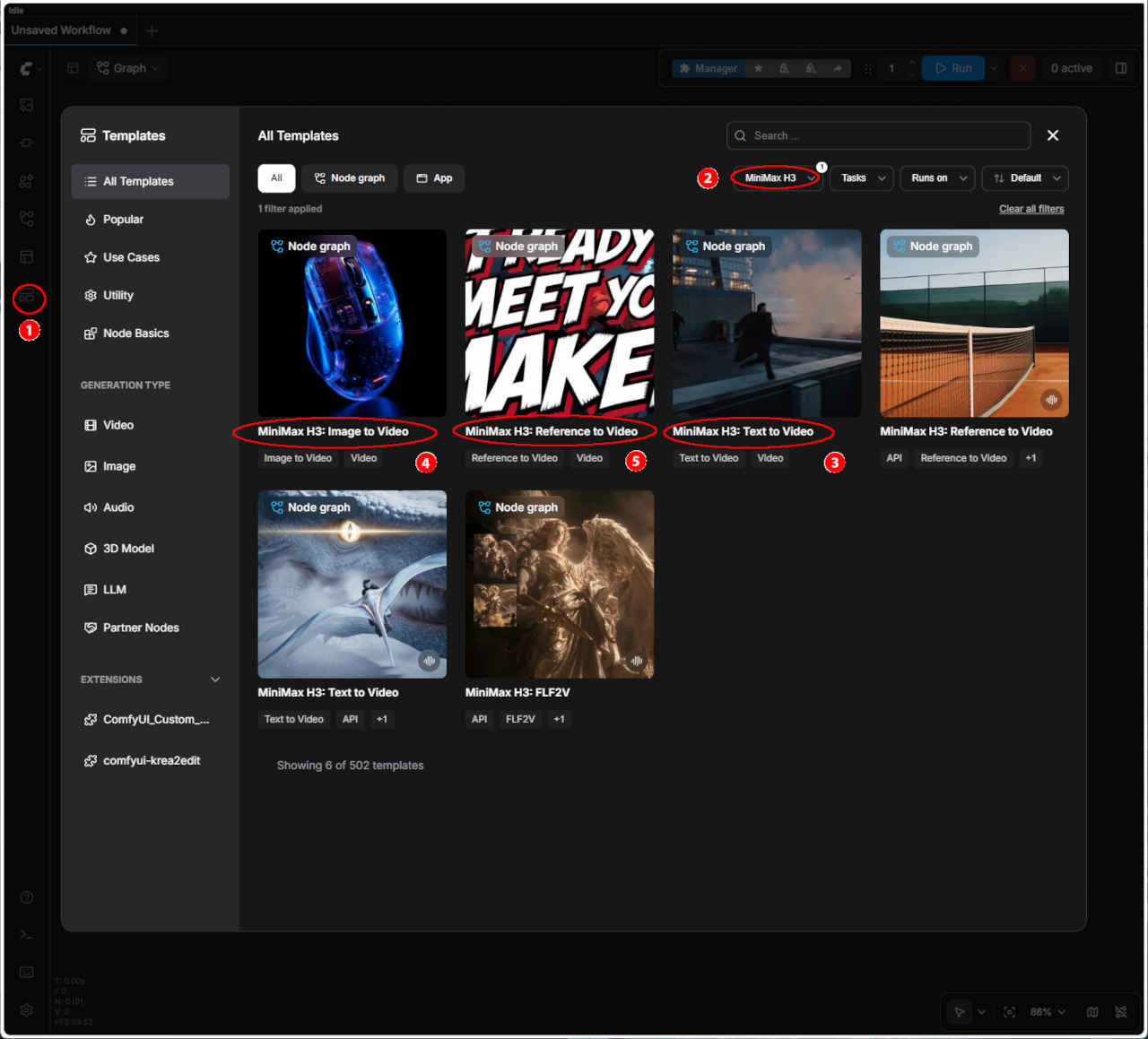Select the Node graph filter tab
The width and height of the screenshot is (1148, 1039).
click(x=350, y=178)
